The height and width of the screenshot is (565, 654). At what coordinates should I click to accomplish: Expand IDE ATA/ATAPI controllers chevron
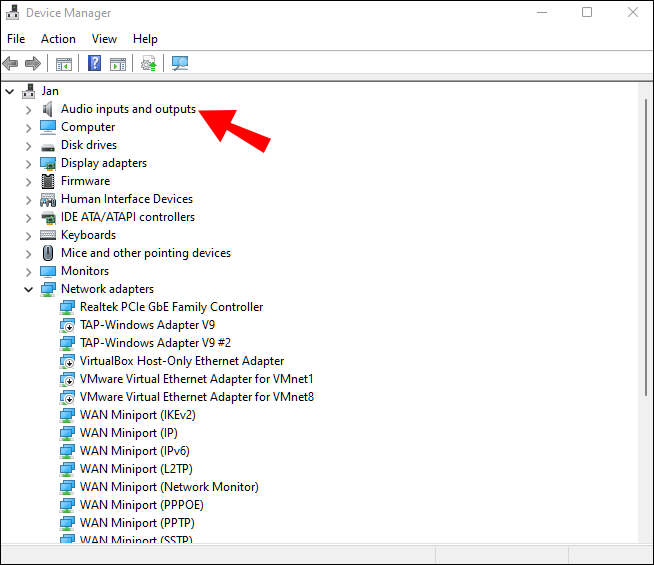click(28, 218)
